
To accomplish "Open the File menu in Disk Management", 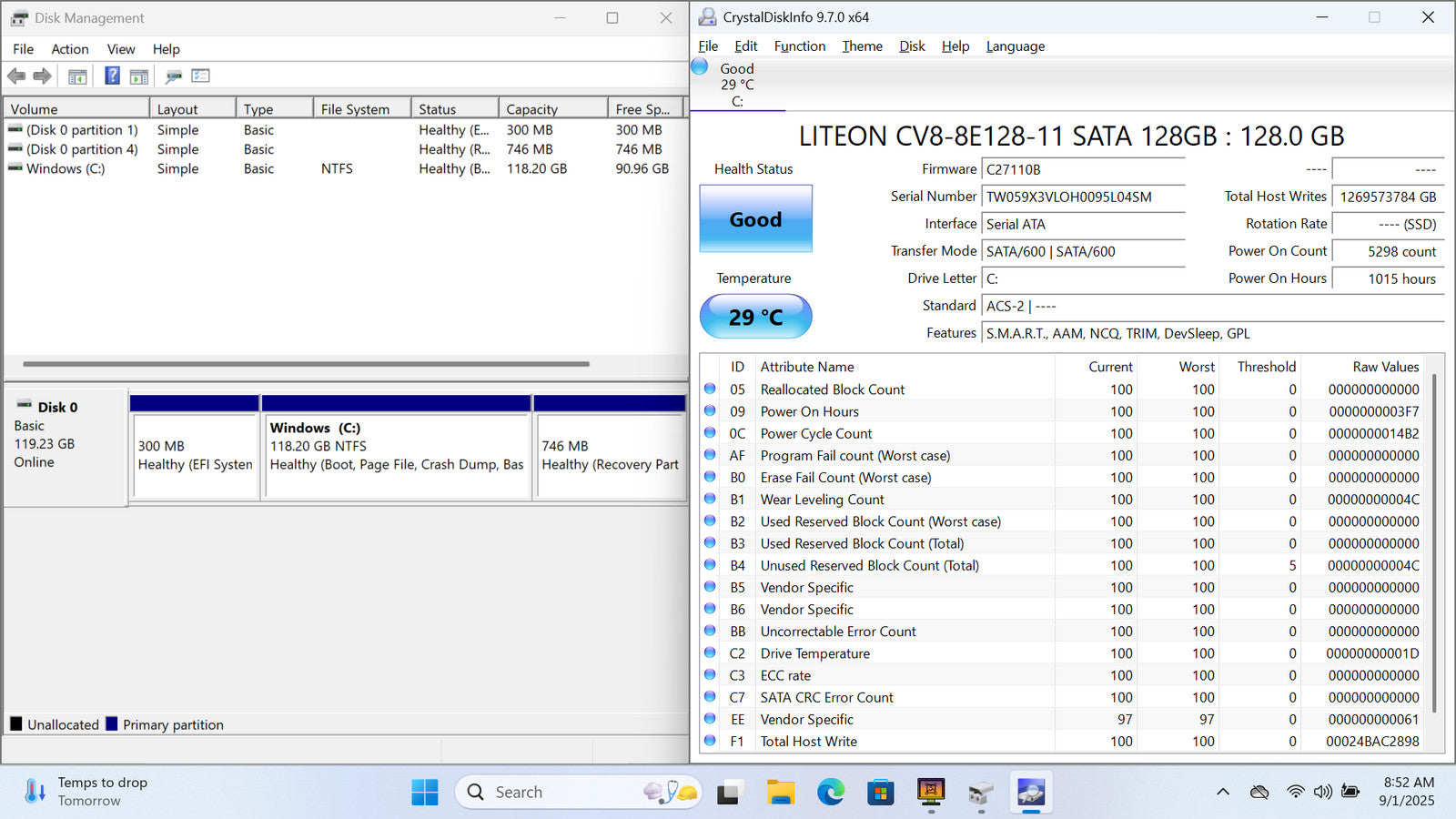I will 23,49.
